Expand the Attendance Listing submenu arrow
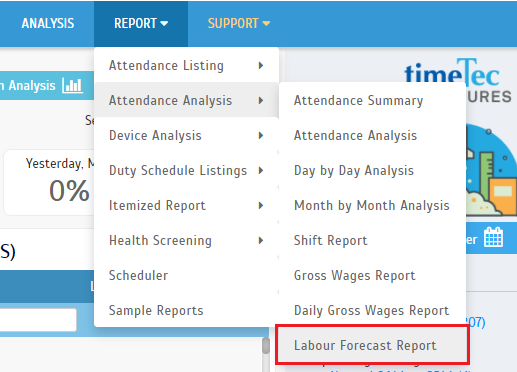The image size is (517, 372). [x=261, y=65]
